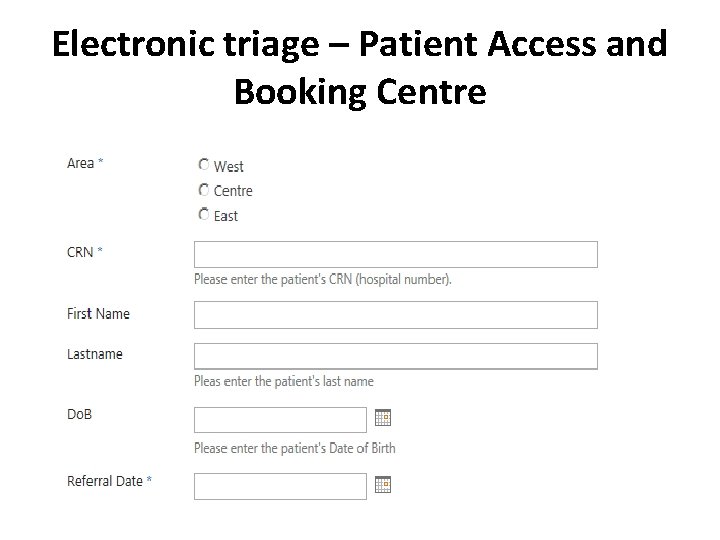
Task: Click the last name hint text
Action: (284, 381)
